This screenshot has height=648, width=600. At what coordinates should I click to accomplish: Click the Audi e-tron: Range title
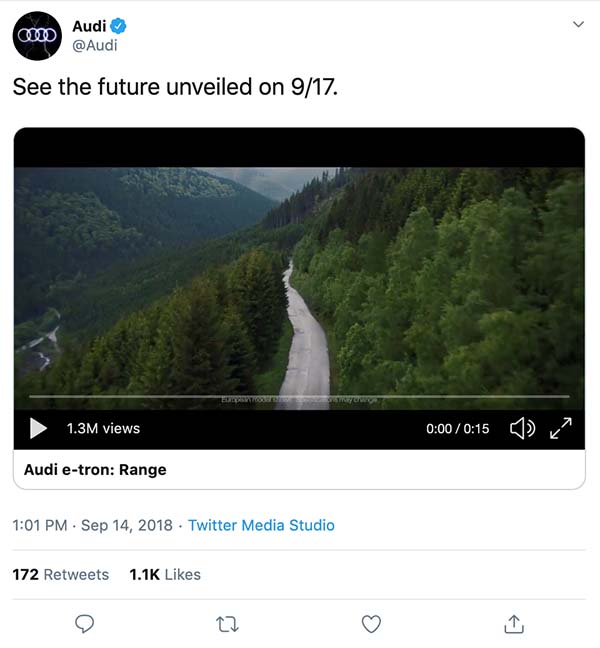click(95, 469)
